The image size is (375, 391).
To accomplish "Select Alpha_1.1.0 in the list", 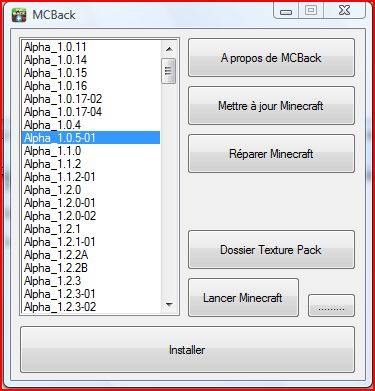I will point(91,151).
